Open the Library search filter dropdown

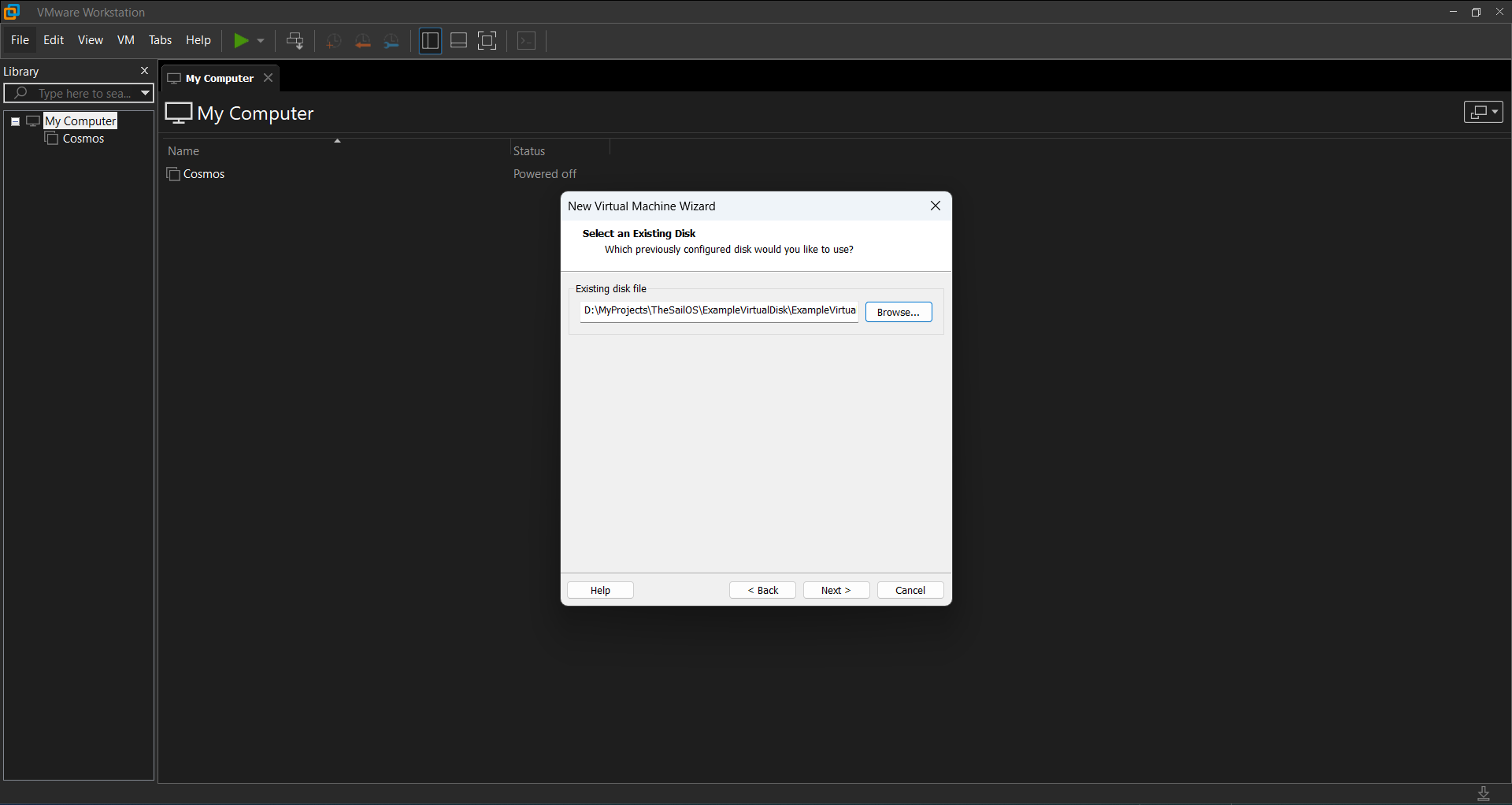[x=145, y=93]
